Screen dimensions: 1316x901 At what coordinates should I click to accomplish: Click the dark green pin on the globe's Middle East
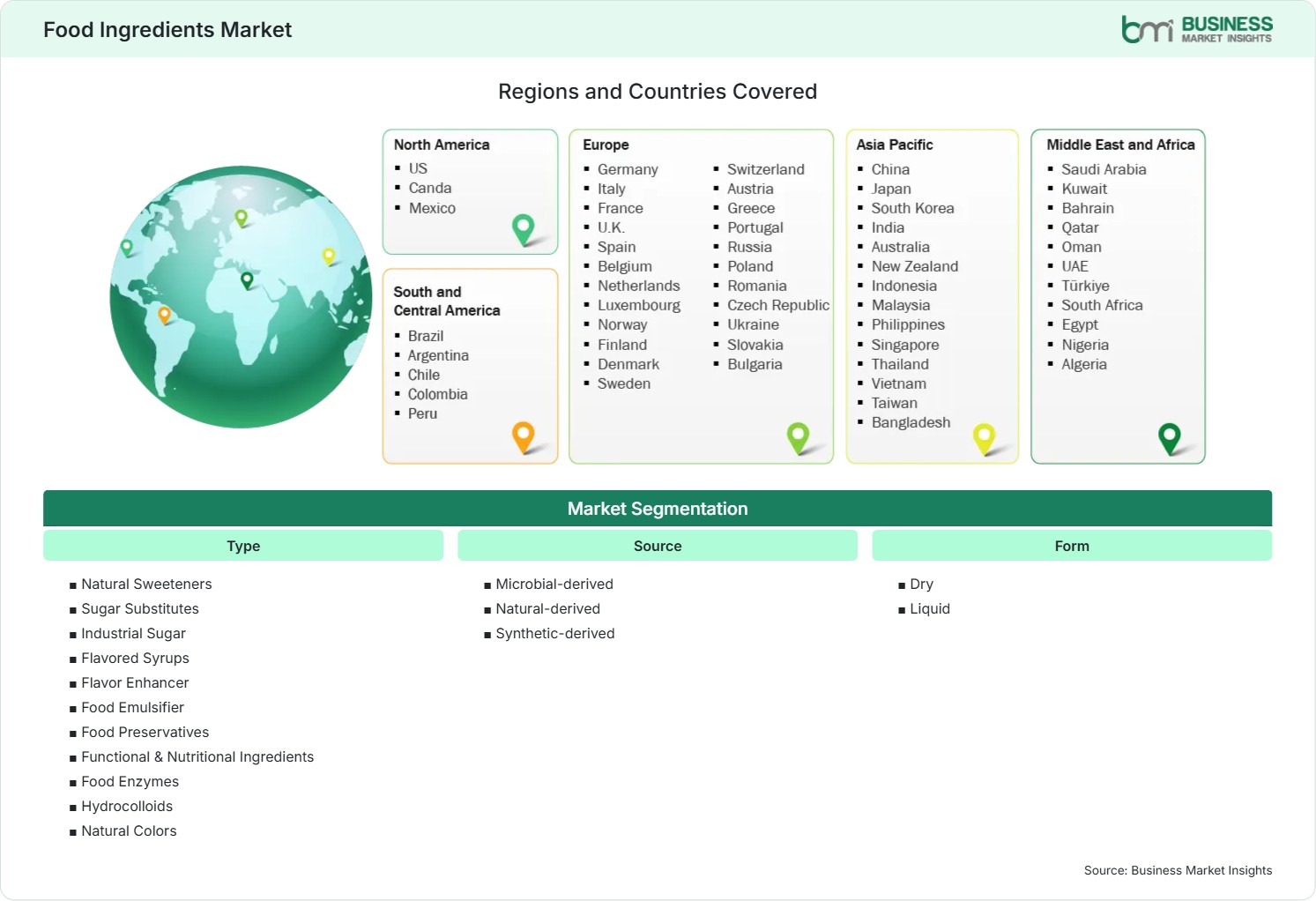tap(247, 280)
